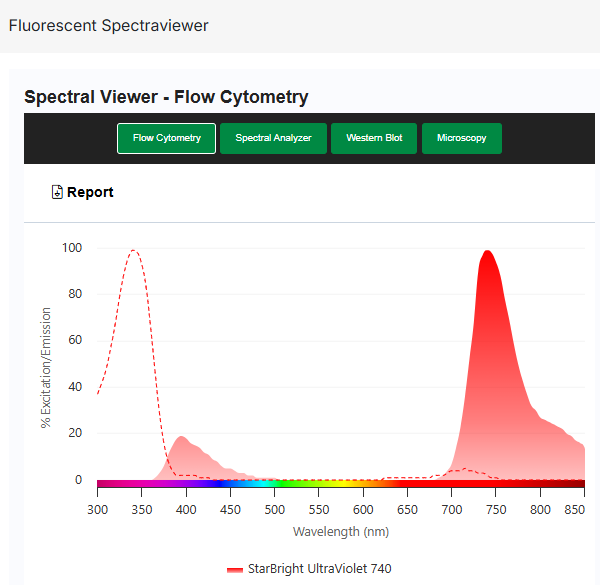Click the dashed excitation peak near 340 nm
Viewport: 600px width, 585px height.
(133, 252)
